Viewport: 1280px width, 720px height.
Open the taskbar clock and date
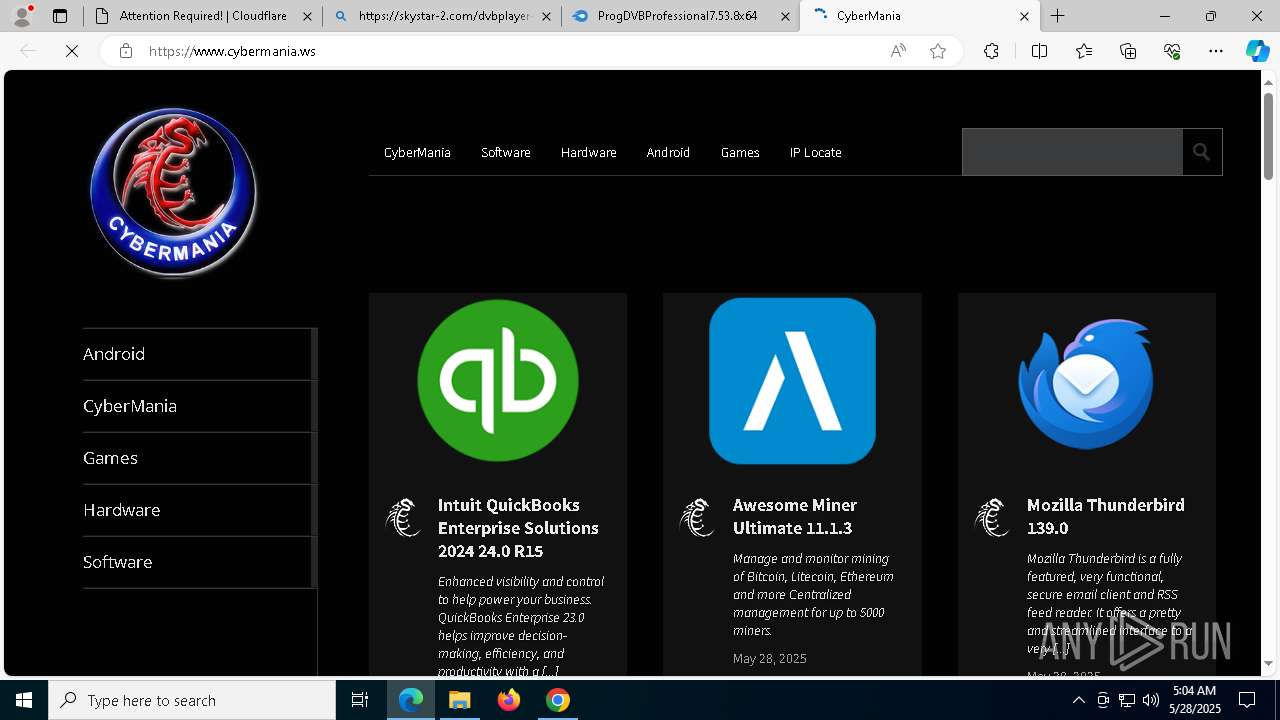pos(1195,700)
